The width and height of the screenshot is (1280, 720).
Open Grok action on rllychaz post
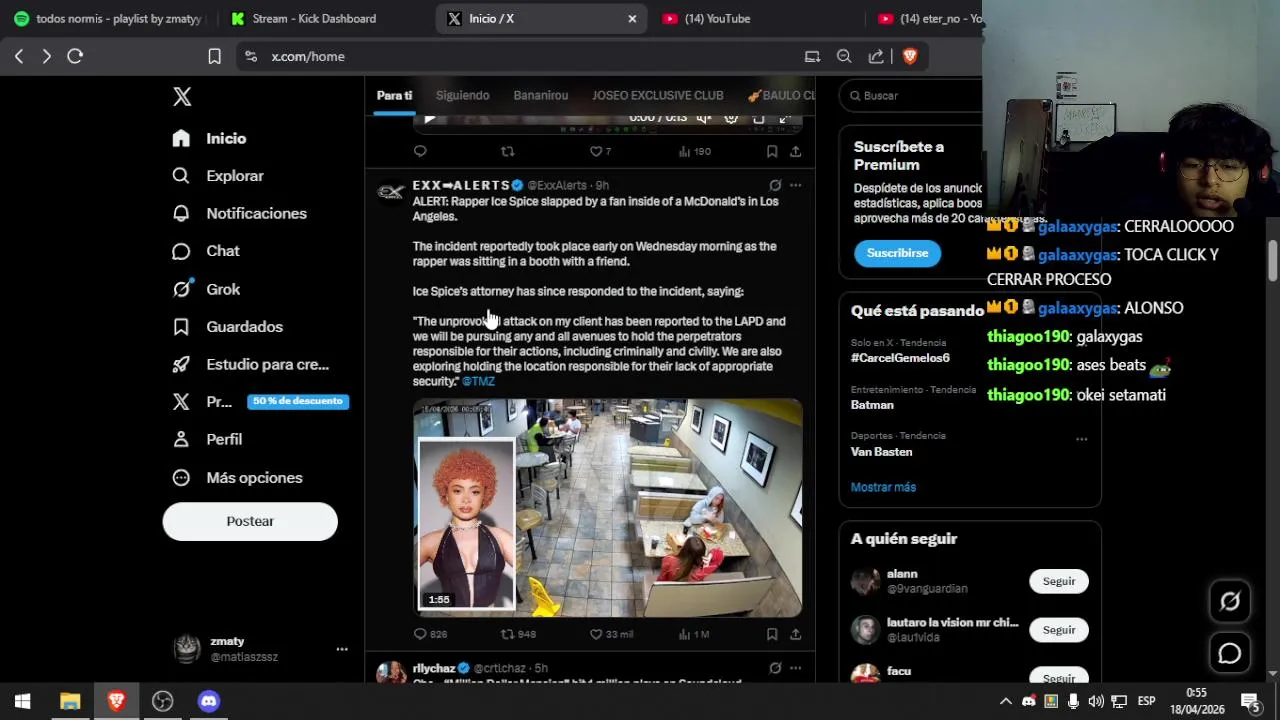click(775, 668)
